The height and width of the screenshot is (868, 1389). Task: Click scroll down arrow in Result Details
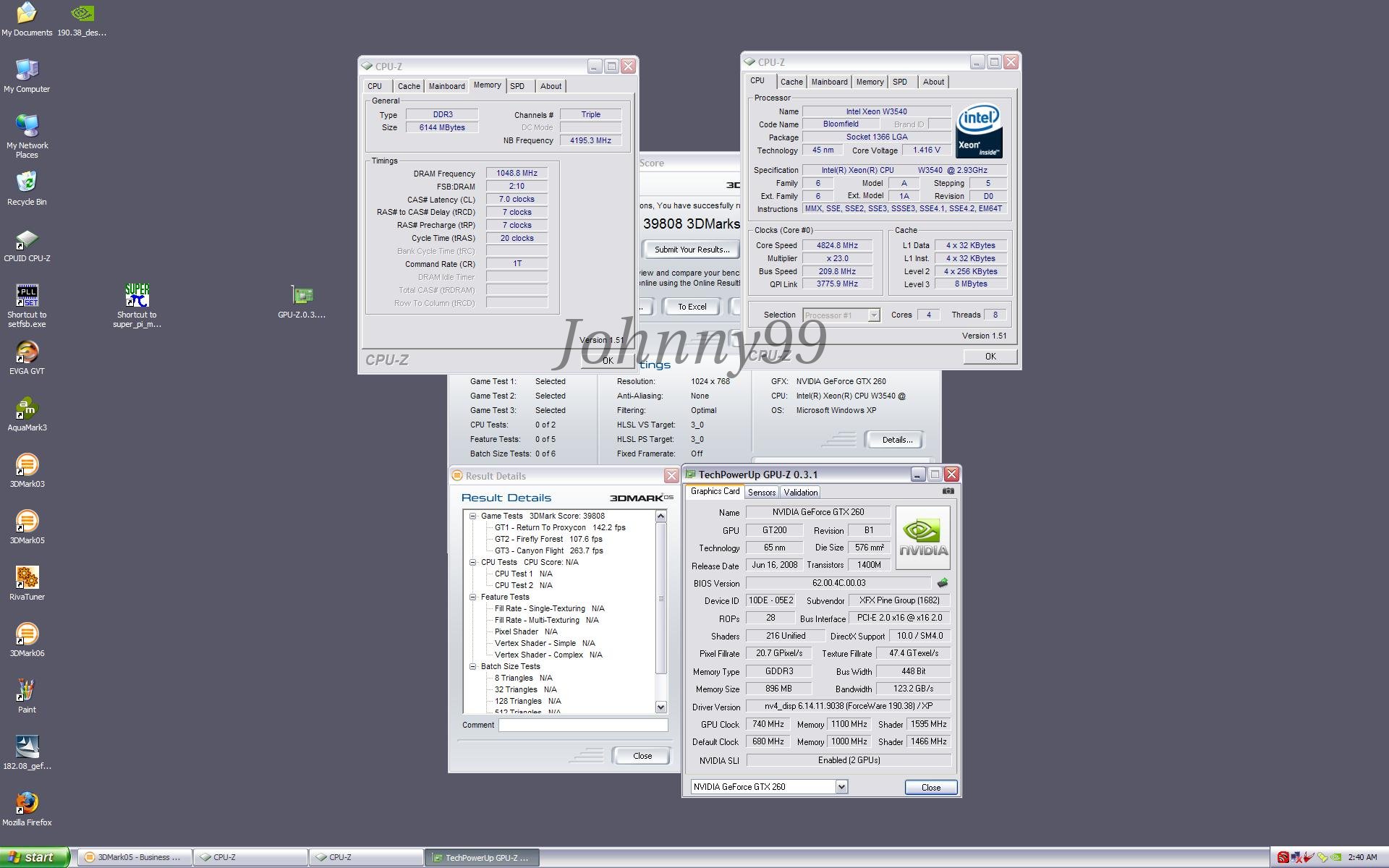tap(660, 707)
